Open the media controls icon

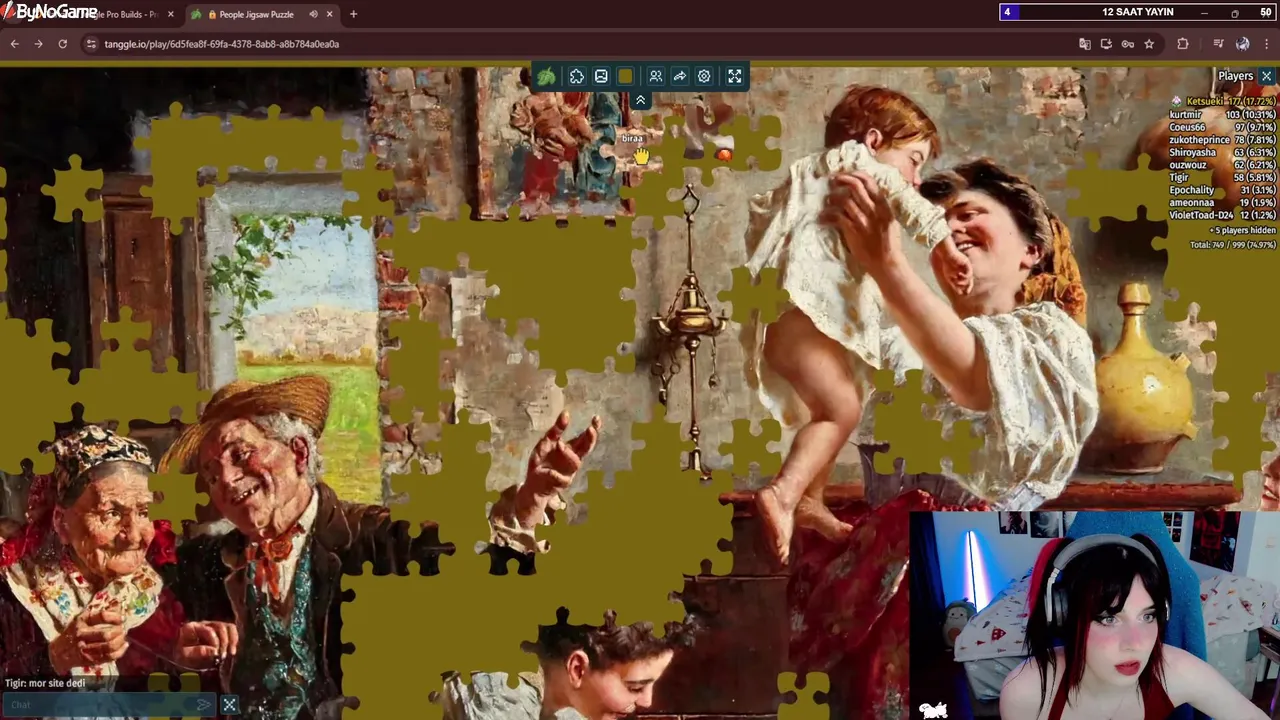click(1218, 44)
